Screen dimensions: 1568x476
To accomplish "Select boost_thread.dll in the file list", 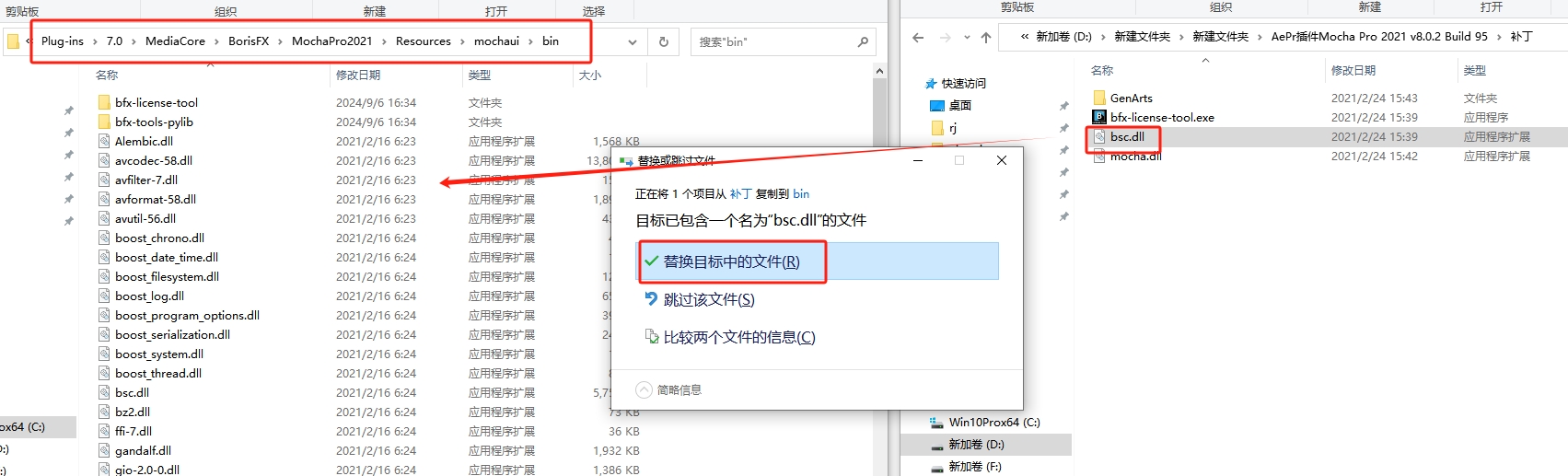I will 158,373.
